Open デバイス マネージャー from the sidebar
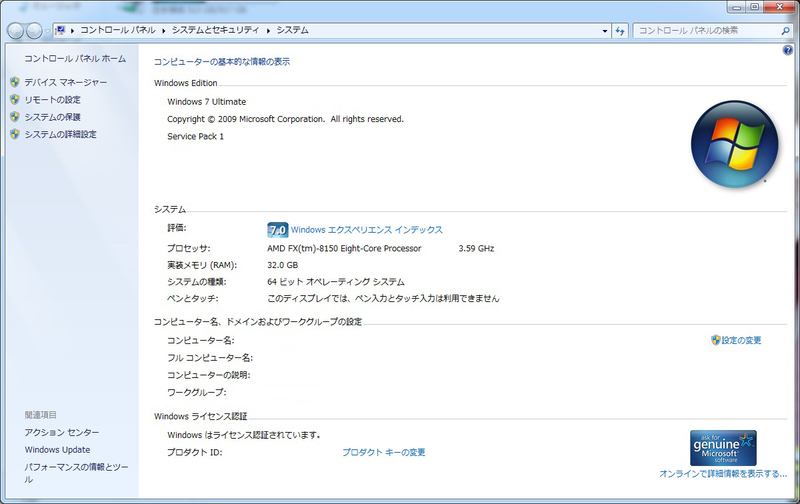Viewport: 800px width, 504px height. click(x=66, y=82)
